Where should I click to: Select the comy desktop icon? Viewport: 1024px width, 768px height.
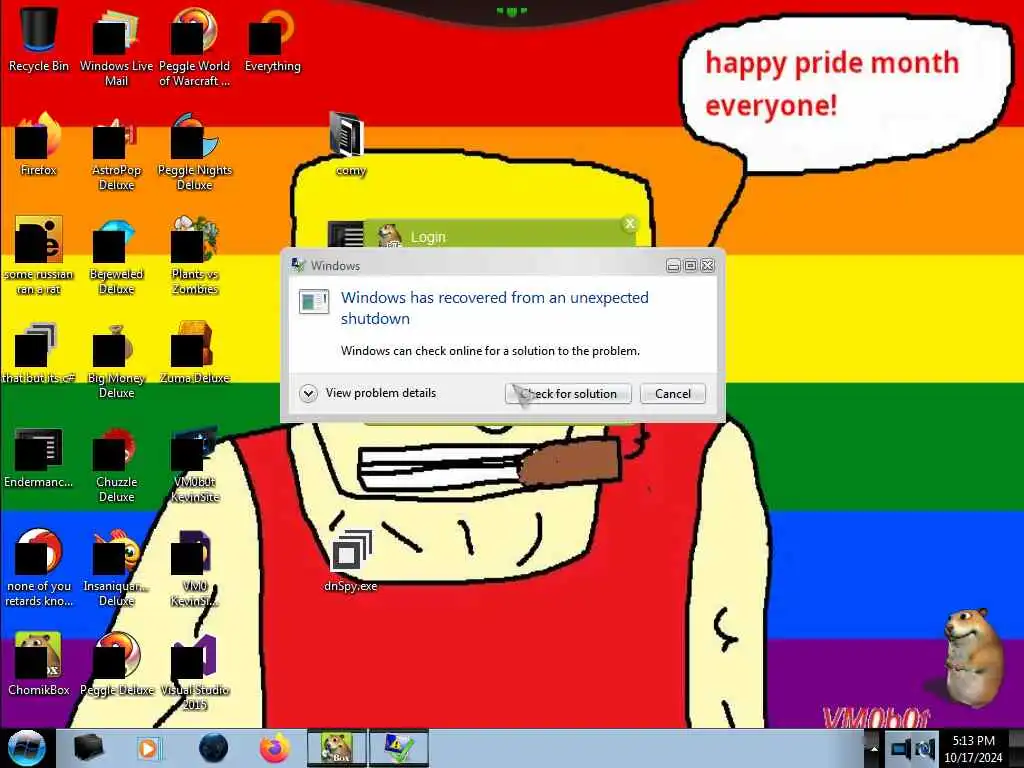click(x=350, y=144)
